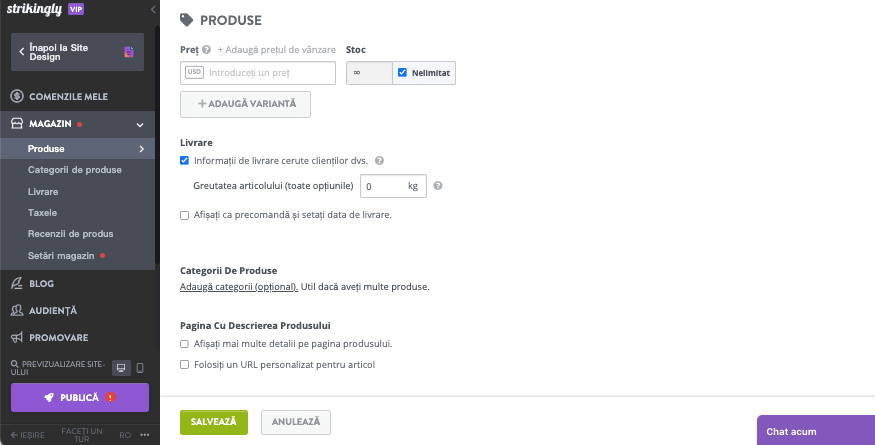The image size is (875, 445).
Task: Open the three-dots more options menu
Action: pyautogui.click(x=144, y=435)
